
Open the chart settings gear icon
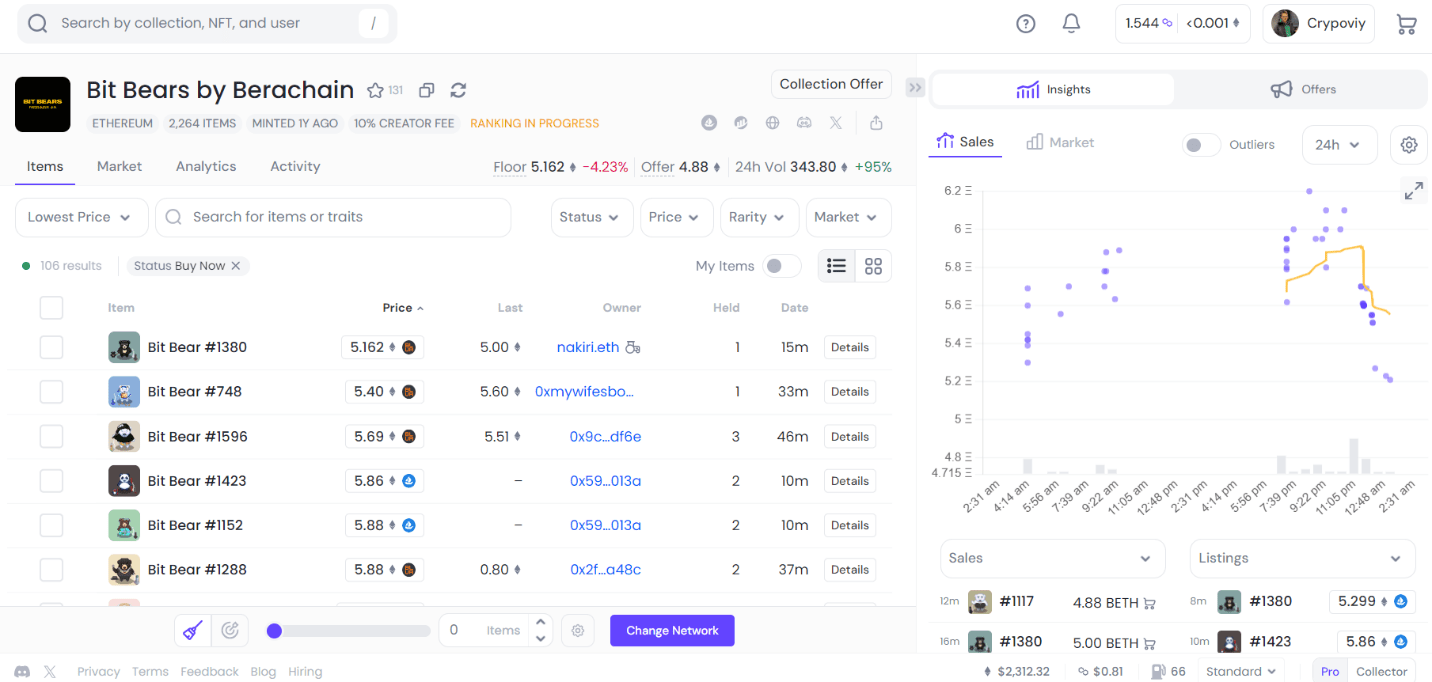1409,145
